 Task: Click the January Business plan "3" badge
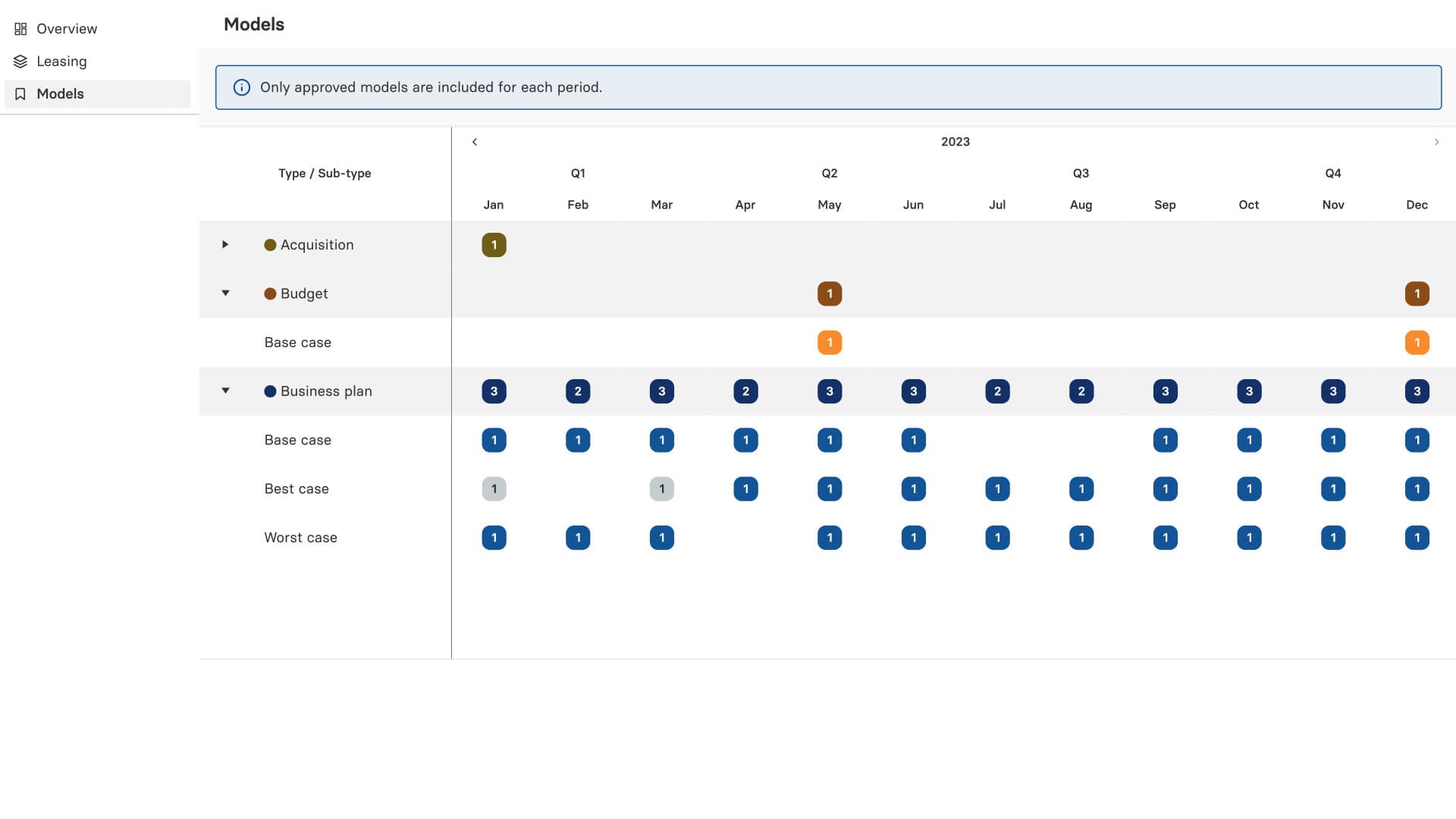[494, 391]
